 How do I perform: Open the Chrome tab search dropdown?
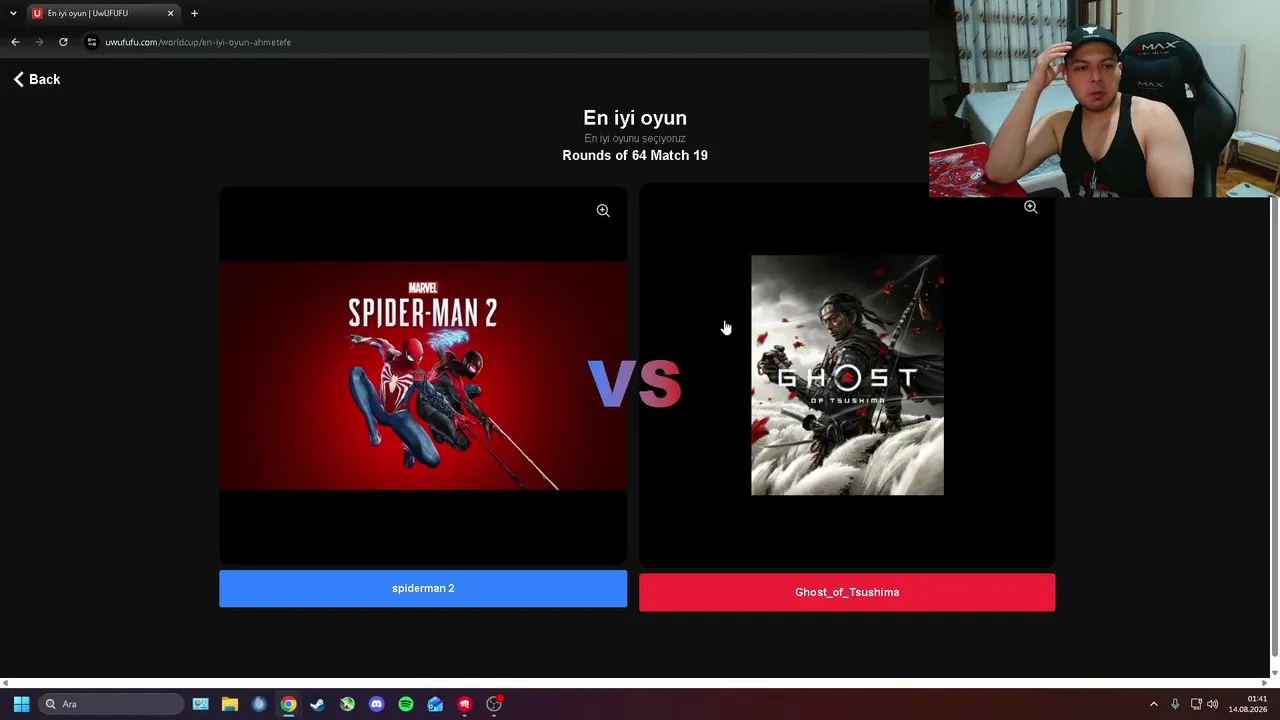(x=13, y=13)
